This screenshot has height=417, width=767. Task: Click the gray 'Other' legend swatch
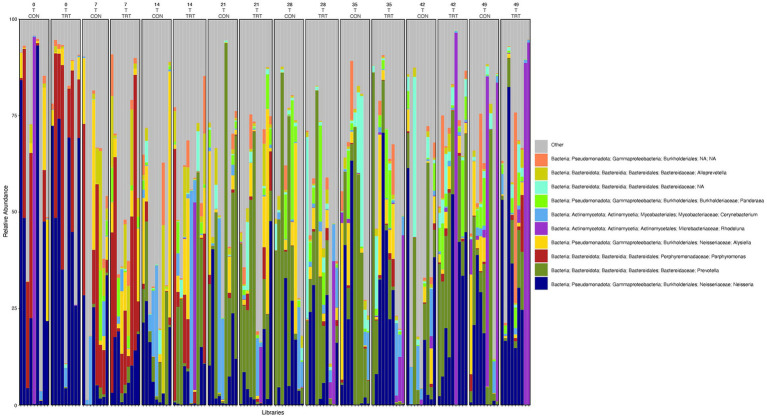[x=541, y=145]
